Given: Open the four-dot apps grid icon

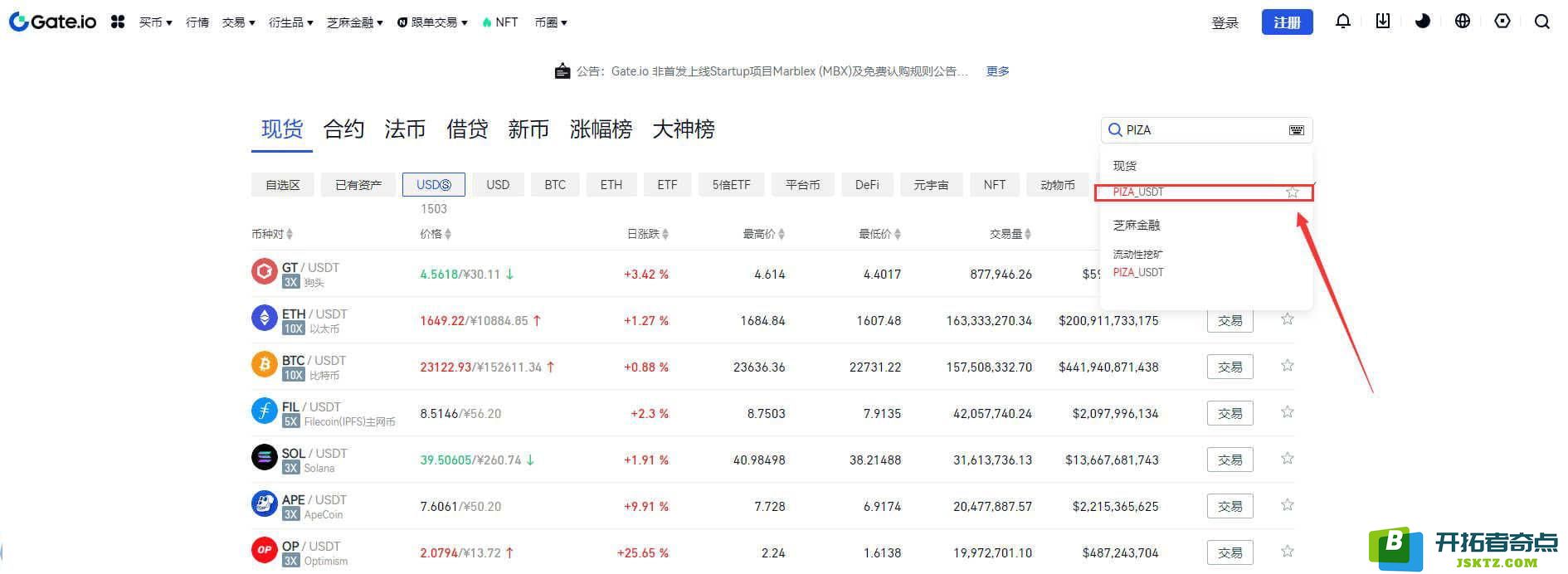Looking at the screenshot, I should click(x=118, y=22).
